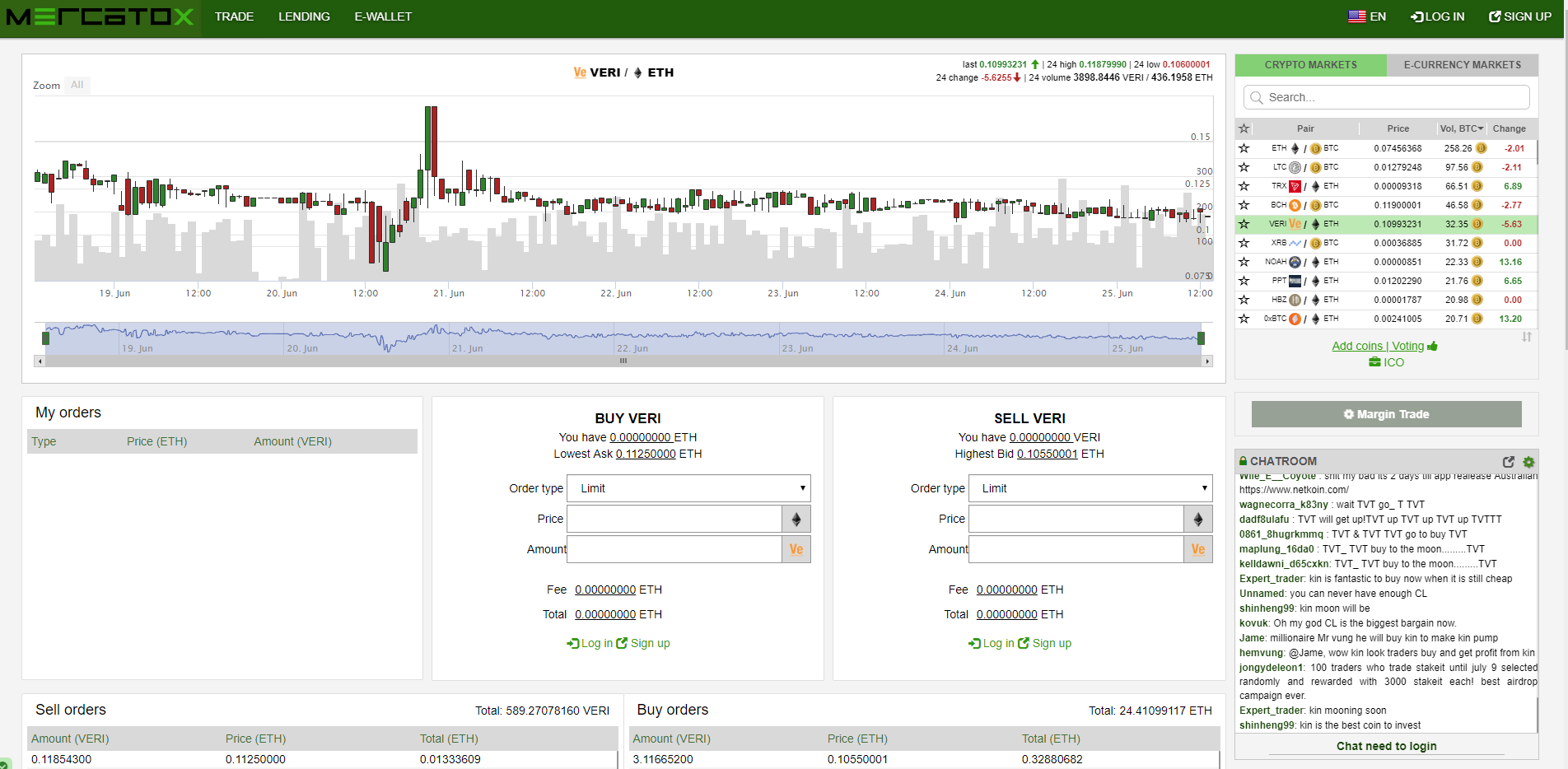Click SIGN UP in the header
The width and height of the screenshot is (1568, 769).
click(x=1520, y=16)
